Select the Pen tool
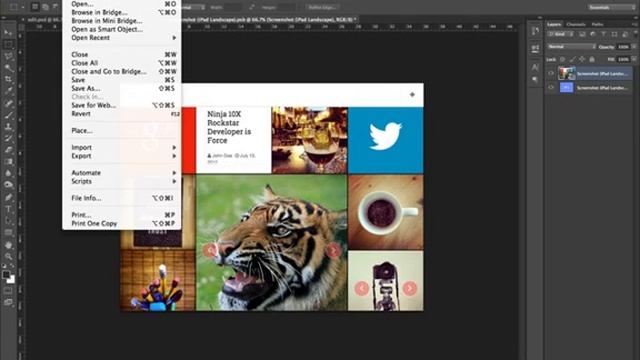The image size is (640, 360). 9,197
